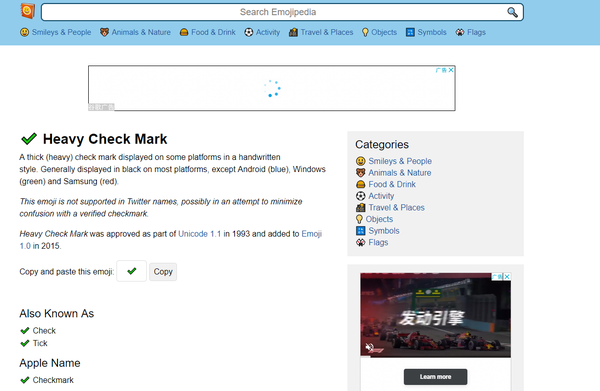This screenshot has width=600, height=391.
Task: Click the Emojipedia logo icon
Action: pyautogui.click(x=28, y=11)
